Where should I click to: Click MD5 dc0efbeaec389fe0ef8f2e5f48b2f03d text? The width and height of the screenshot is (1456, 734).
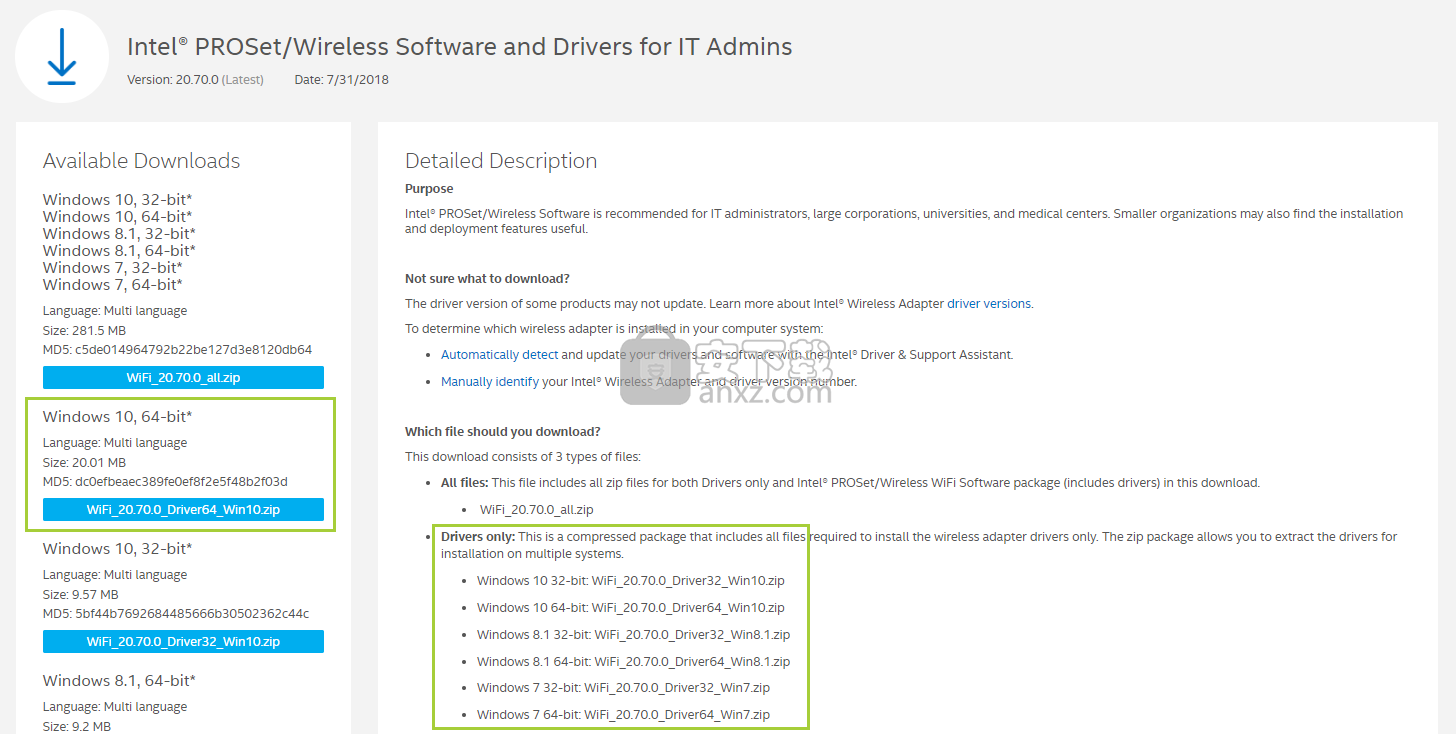tap(165, 482)
